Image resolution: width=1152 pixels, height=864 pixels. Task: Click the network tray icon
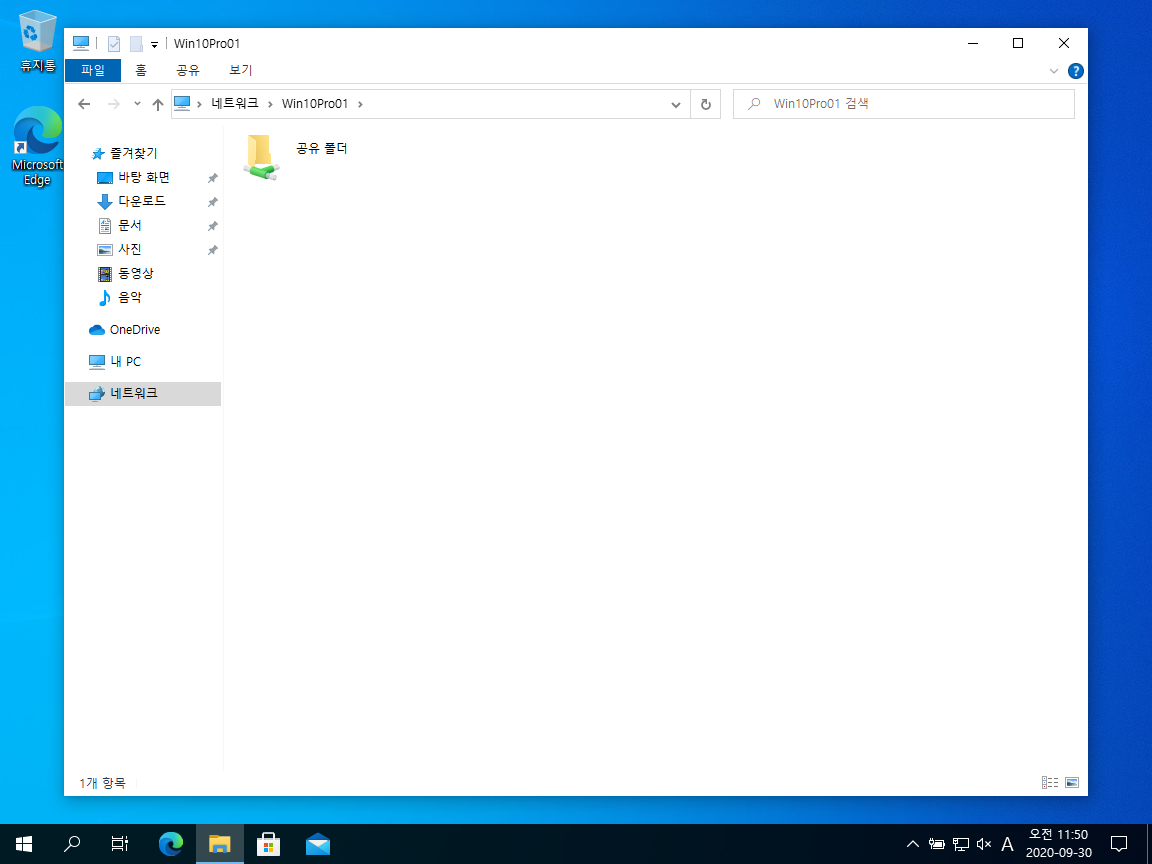coord(960,844)
